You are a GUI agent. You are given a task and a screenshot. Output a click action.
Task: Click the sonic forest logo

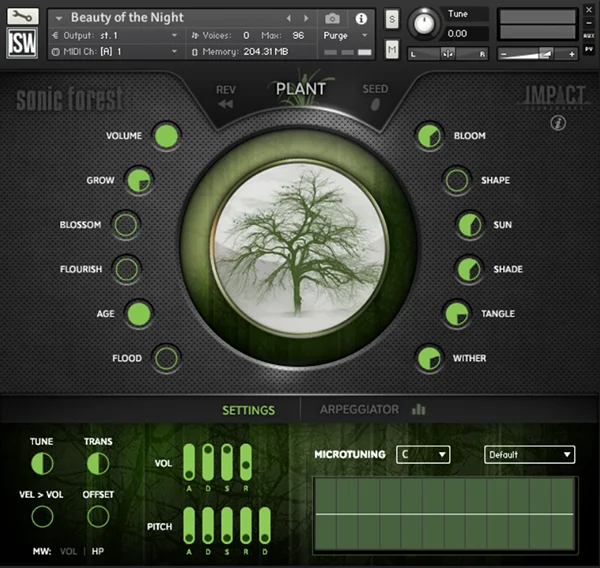[x=69, y=99]
